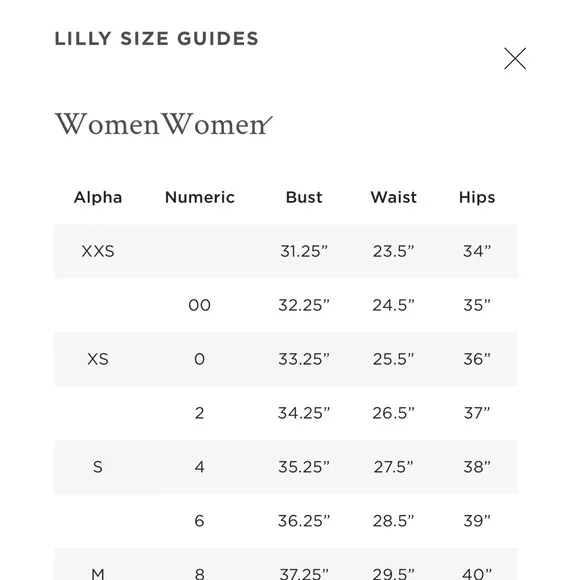Select the numeric size 6 cell
Viewport: 580px width, 580px height.
pyautogui.click(x=199, y=521)
